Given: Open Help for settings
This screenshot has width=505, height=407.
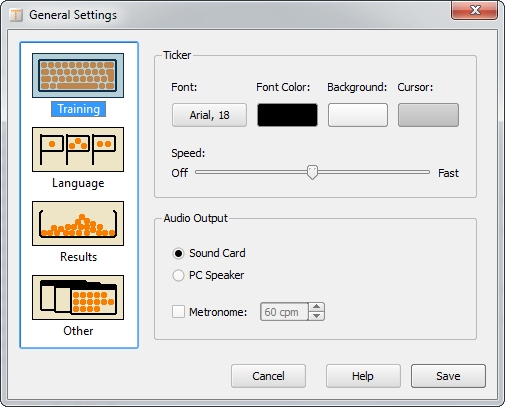Looking at the screenshot, I should coord(363,376).
